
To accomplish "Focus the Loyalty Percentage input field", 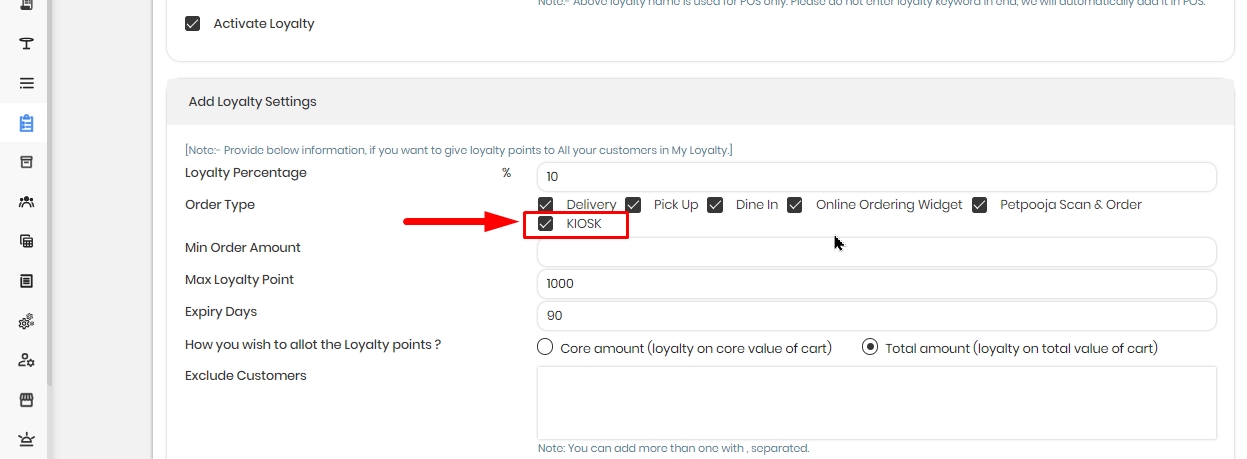I will click(877, 177).
